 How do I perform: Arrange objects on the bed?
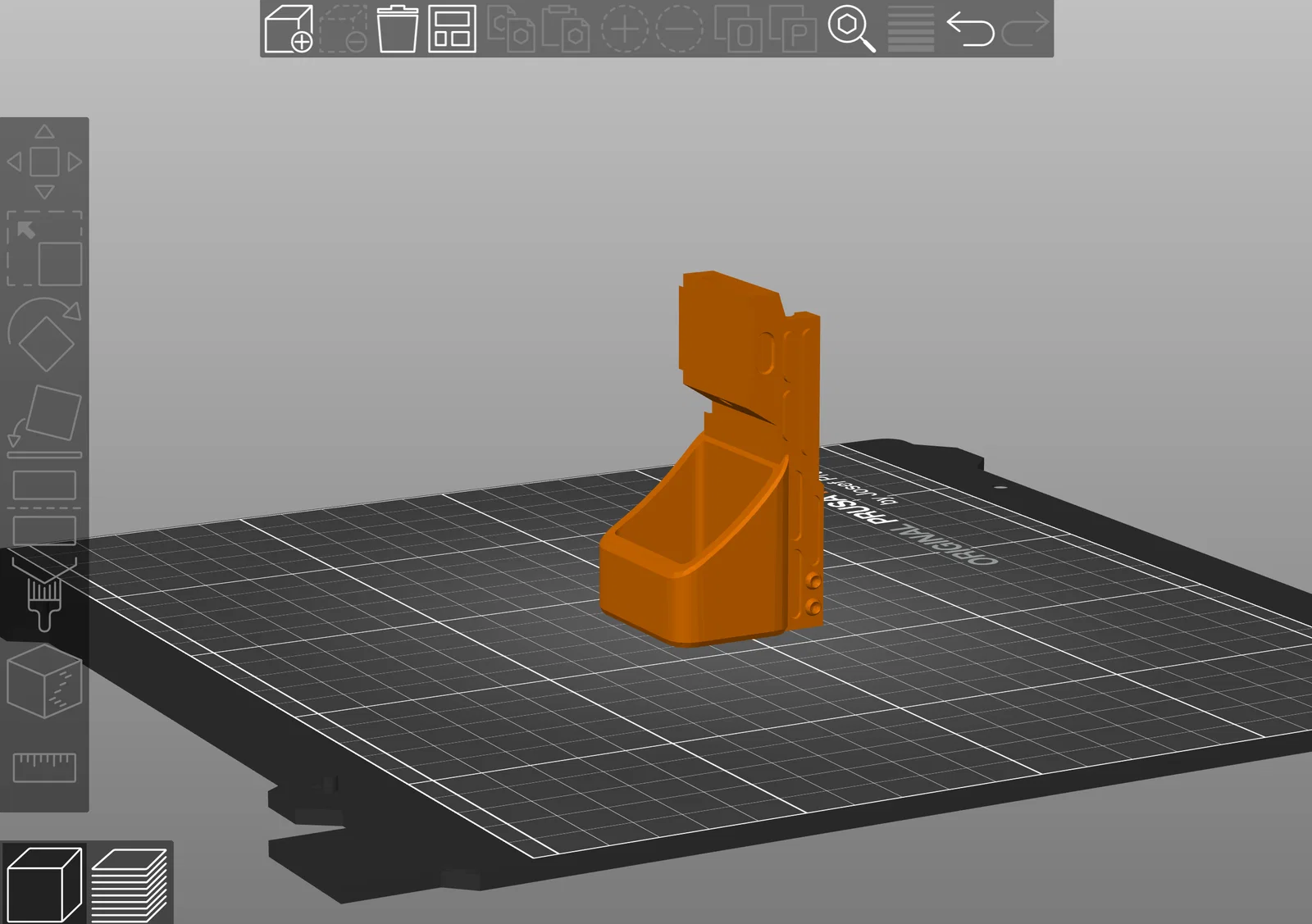[452, 29]
